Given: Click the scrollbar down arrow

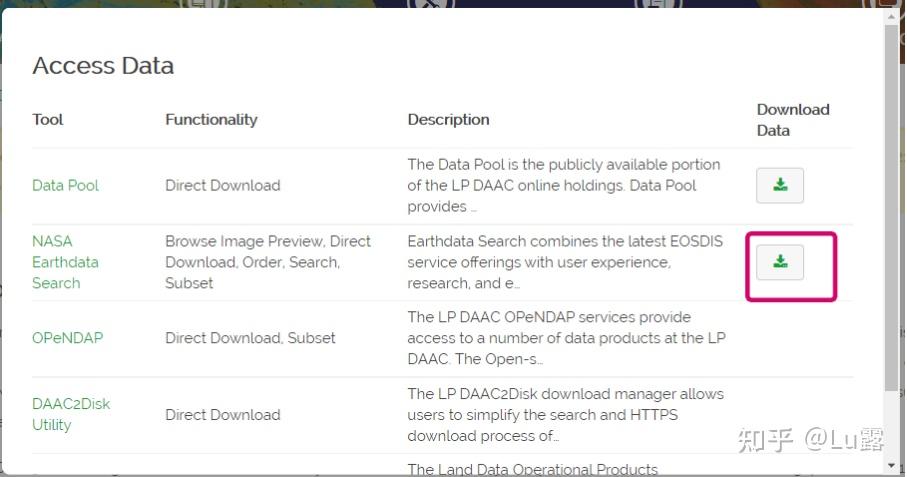Looking at the screenshot, I should [x=893, y=465].
